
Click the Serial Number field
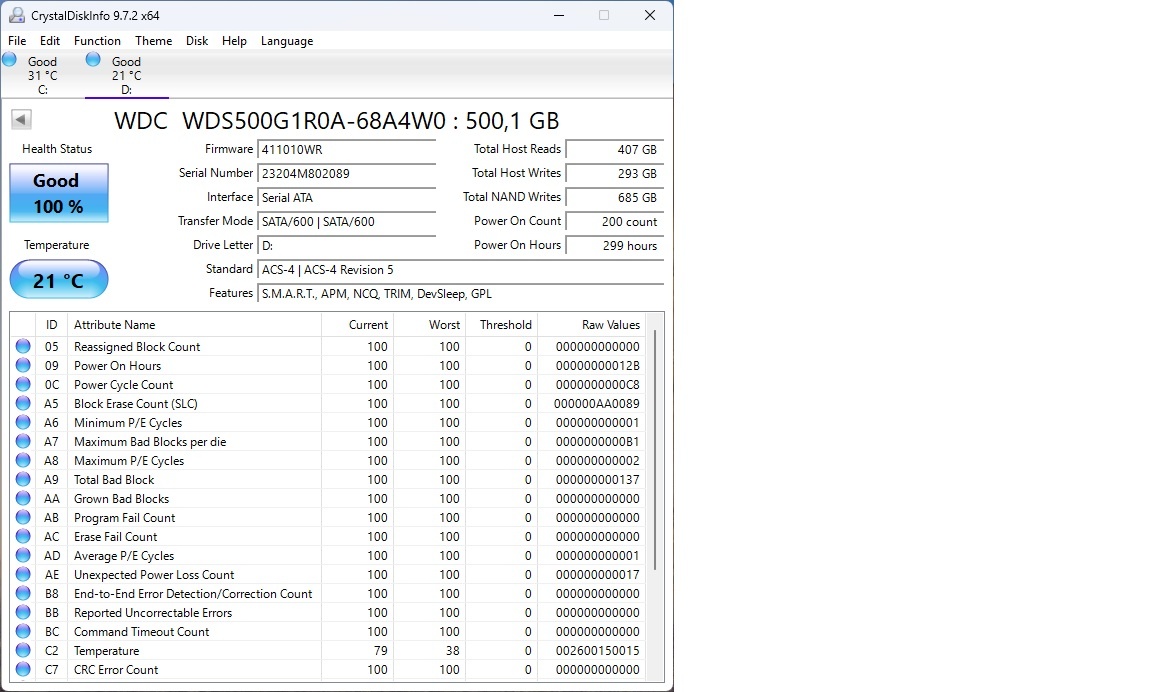[347, 173]
